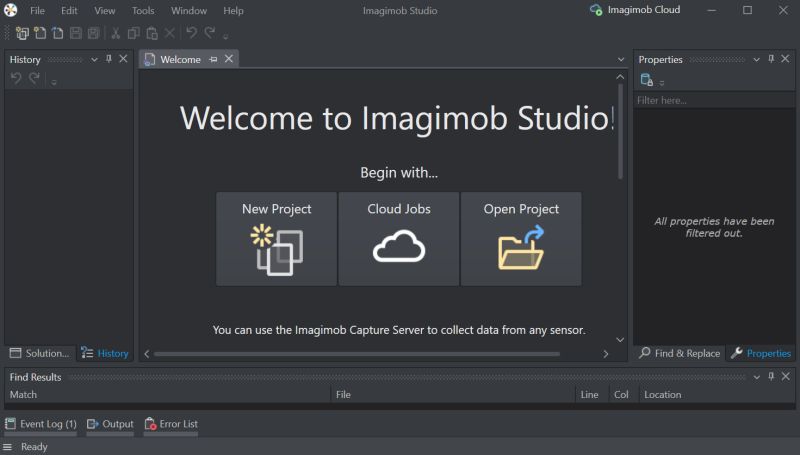The image size is (800, 455).
Task: Click the Redo icon in main toolbar
Action: pos(209,33)
